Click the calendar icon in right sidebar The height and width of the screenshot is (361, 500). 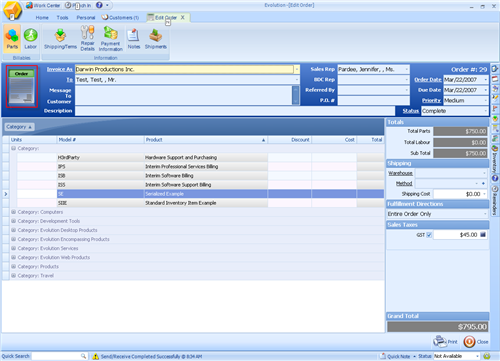pyautogui.click(x=495, y=79)
